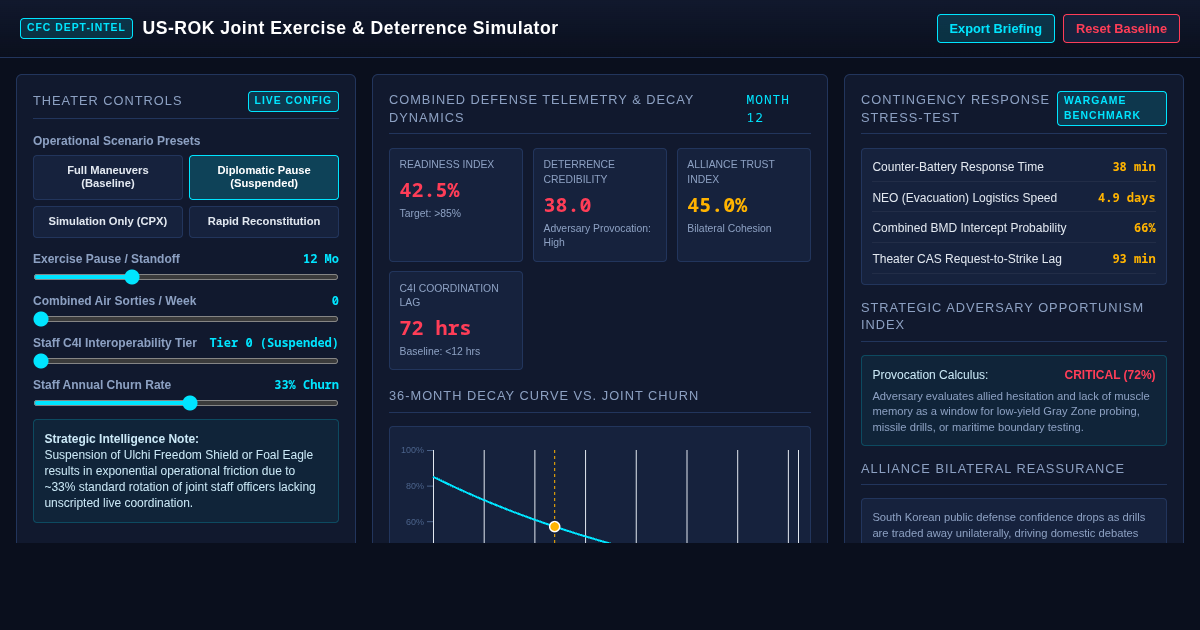Viewport: 1200px width, 630px height.
Task: Move the Staff Annual Churn Rate slider
Action: 186,403
